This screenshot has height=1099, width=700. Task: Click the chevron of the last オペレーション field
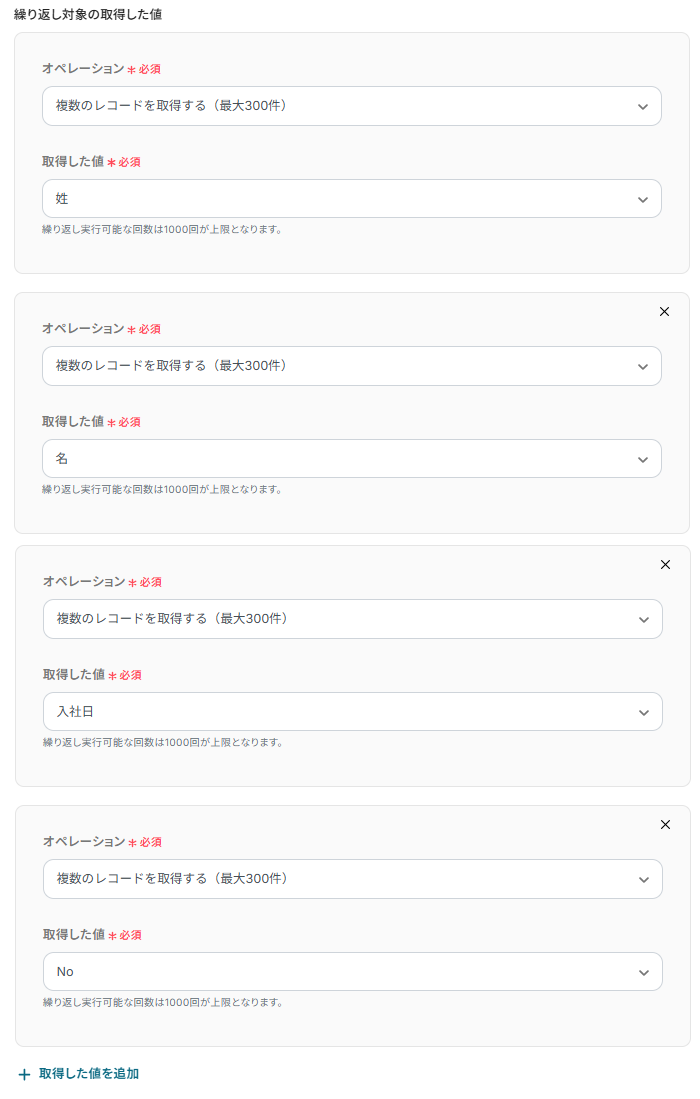point(643,880)
